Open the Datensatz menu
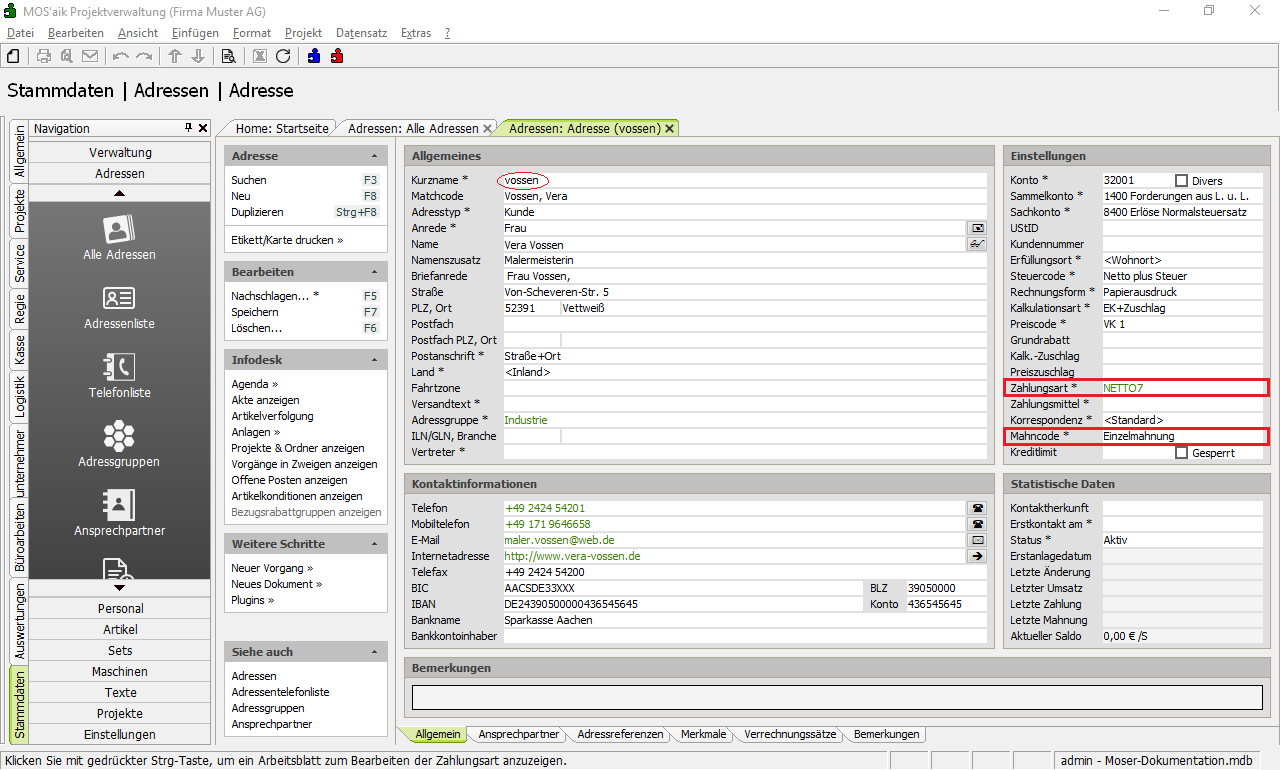The image size is (1280, 770). 361,33
